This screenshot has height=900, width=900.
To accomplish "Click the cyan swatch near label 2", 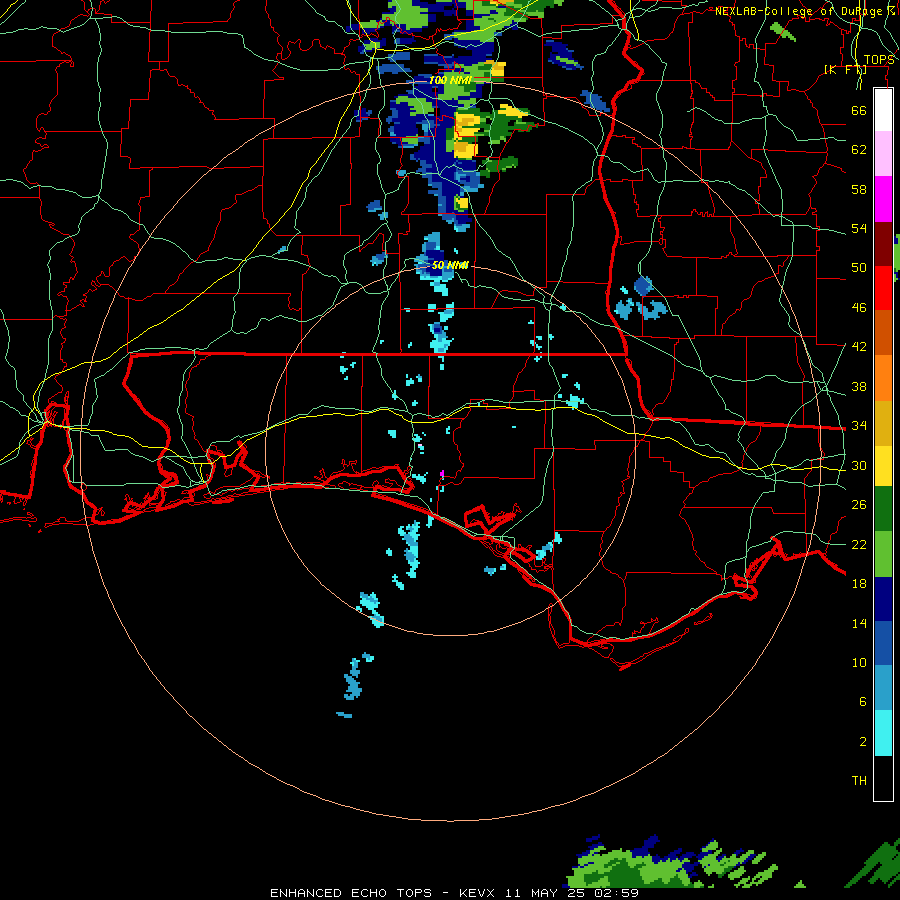I will [x=883, y=733].
